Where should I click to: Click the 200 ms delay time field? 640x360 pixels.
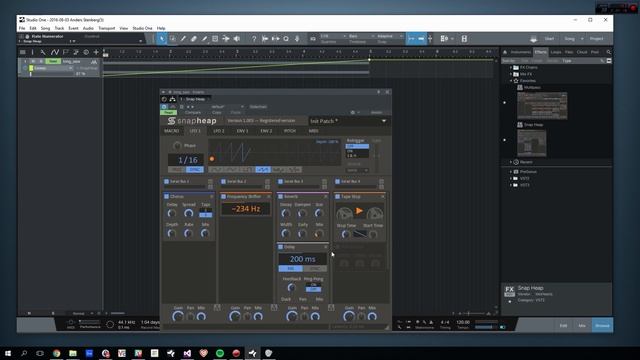[302, 259]
